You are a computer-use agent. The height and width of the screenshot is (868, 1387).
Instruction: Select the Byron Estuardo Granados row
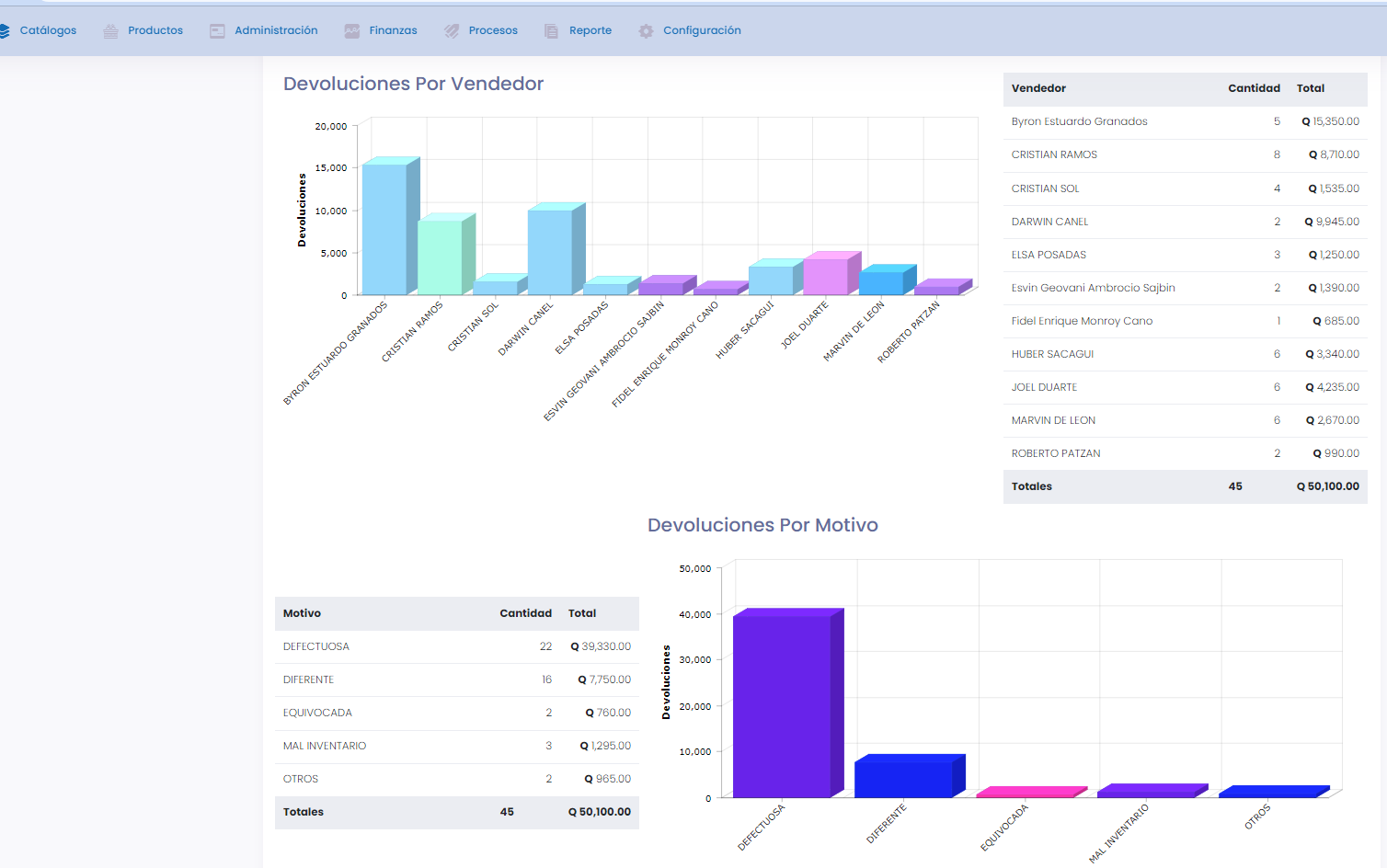(1185, 121)
